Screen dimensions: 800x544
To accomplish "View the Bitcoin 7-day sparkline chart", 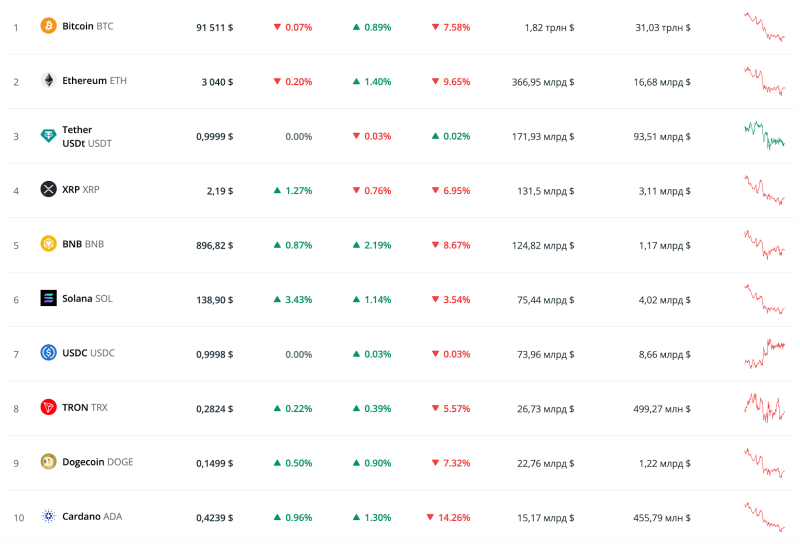I will point(764,27).
